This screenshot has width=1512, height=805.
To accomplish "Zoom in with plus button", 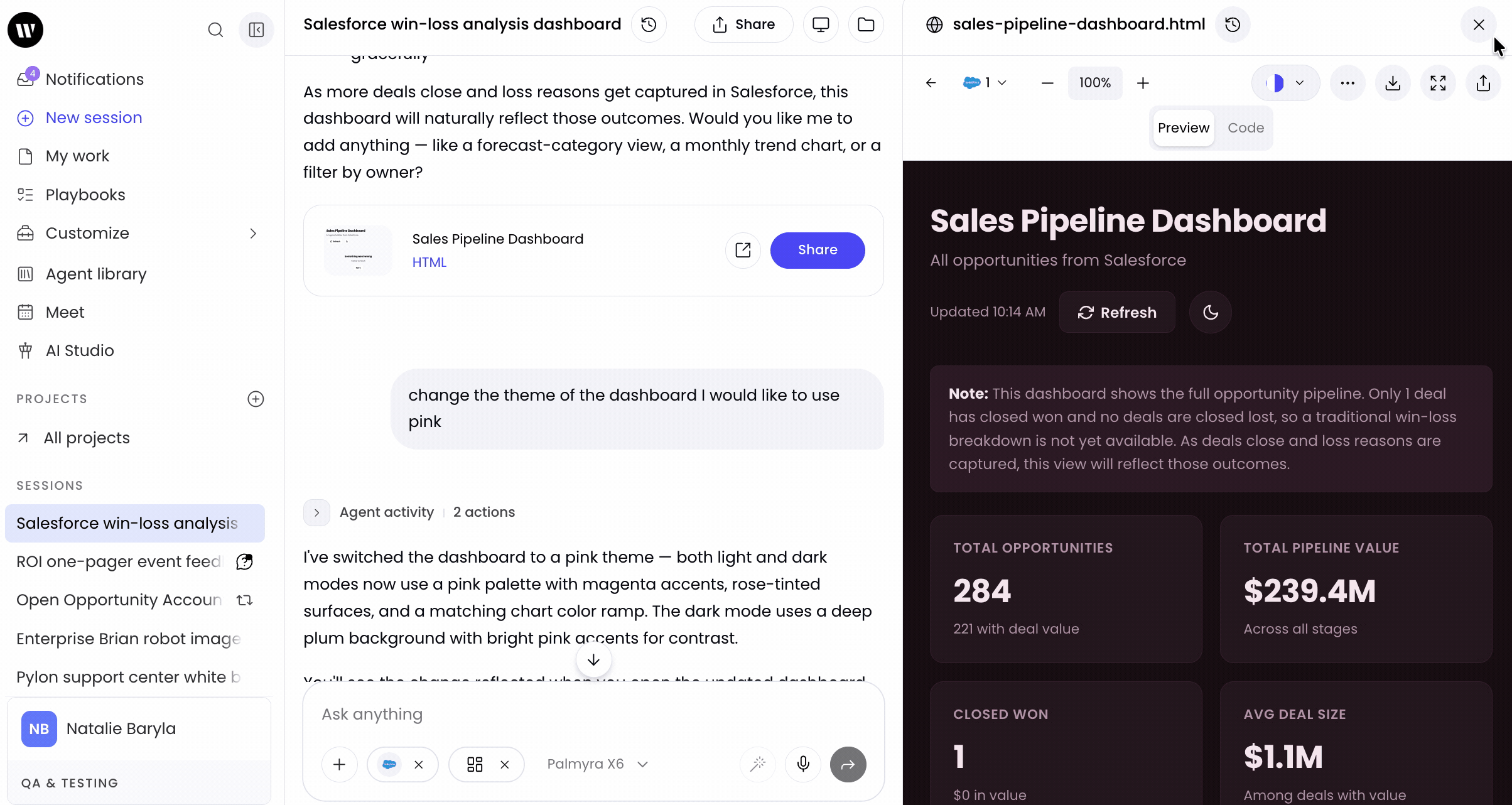I will 1143,83.
